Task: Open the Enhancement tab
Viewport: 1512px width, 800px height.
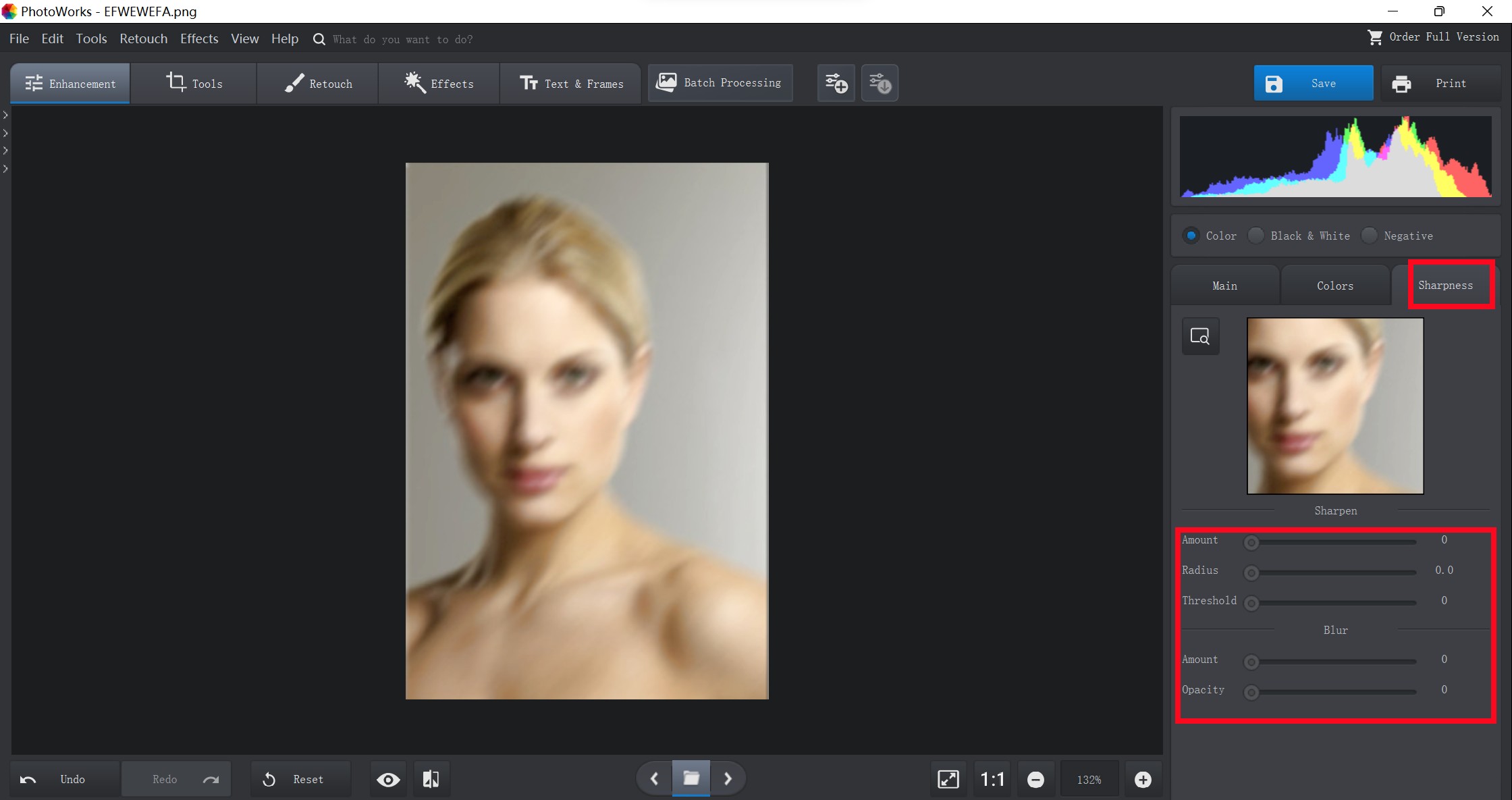Action: (x=70, y=84)
